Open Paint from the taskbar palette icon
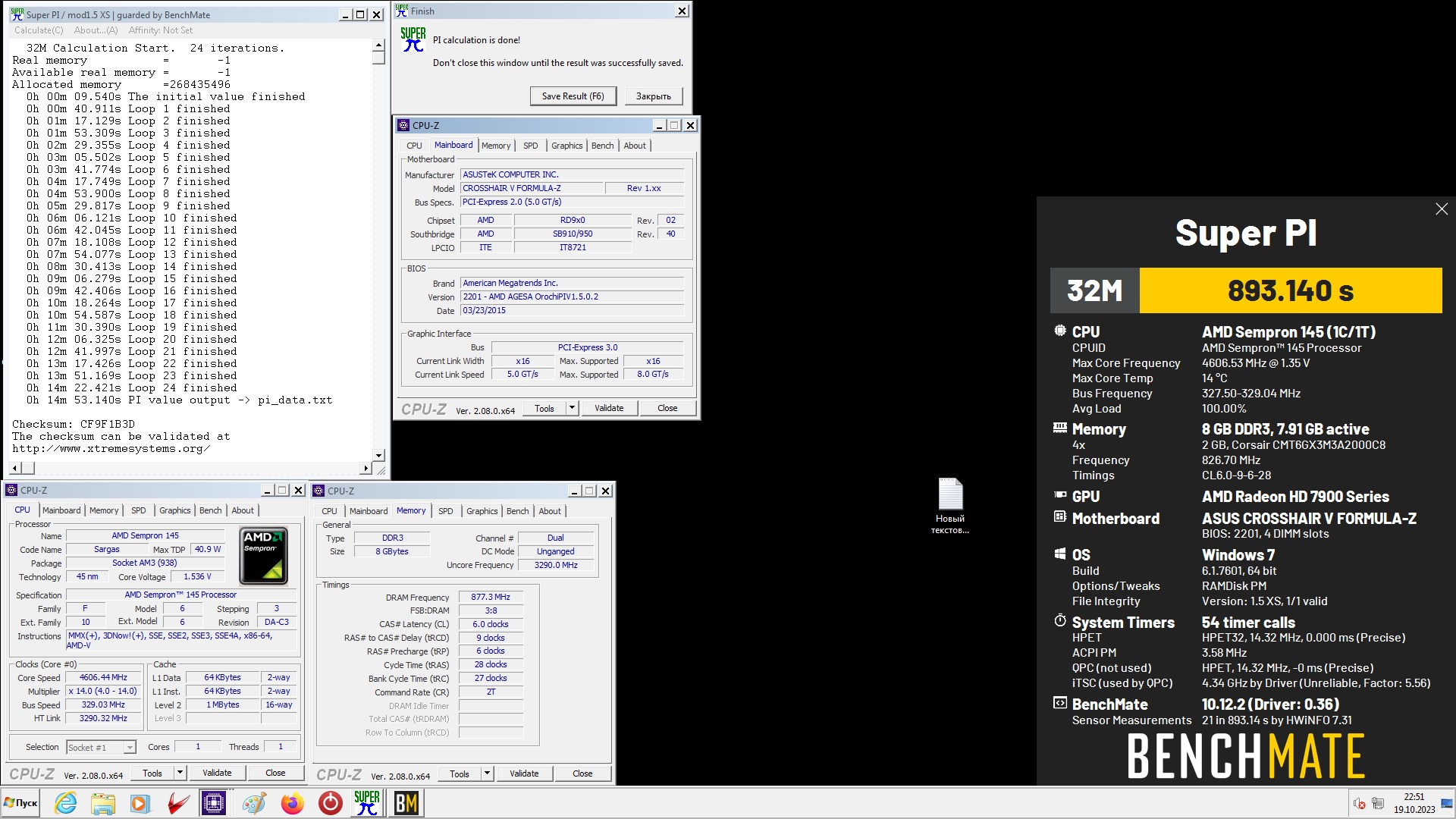This screenshot has width=1456, height=819. click(254, 803)
